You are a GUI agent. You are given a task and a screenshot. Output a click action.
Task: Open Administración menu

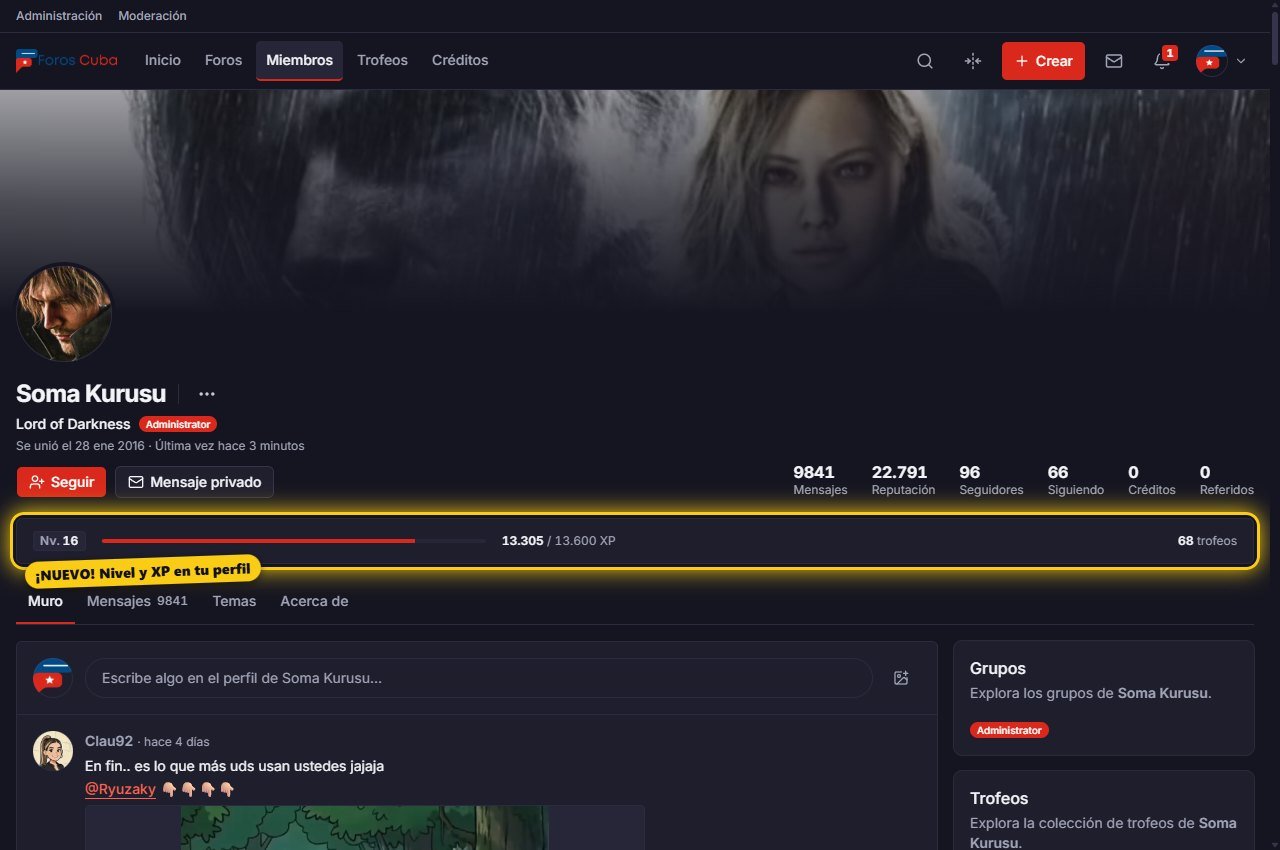coord(59,16)
